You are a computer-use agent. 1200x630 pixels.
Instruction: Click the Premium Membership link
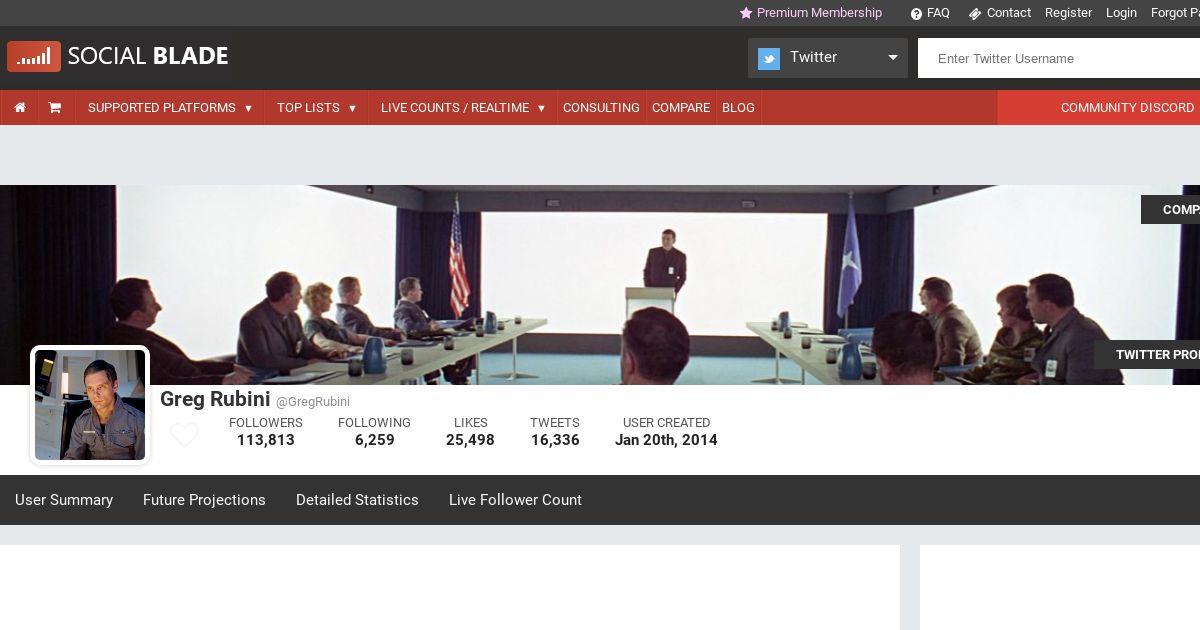click(x=819, y=13)
